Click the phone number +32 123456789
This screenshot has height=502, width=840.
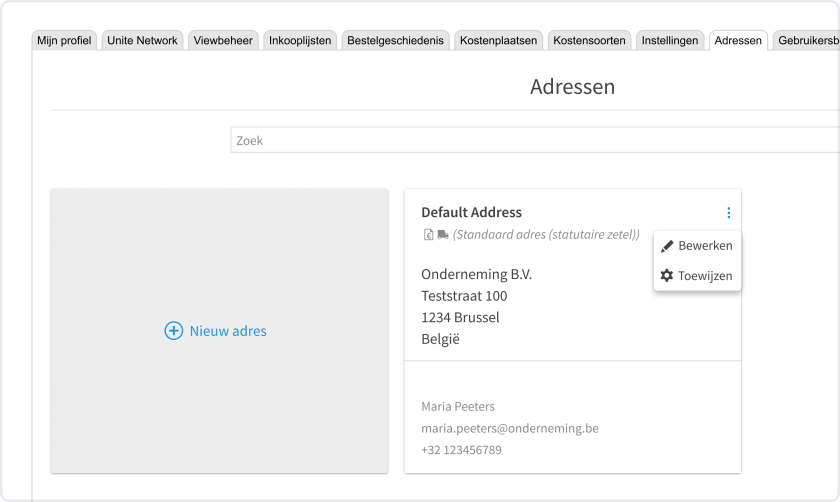pos(461,450)
